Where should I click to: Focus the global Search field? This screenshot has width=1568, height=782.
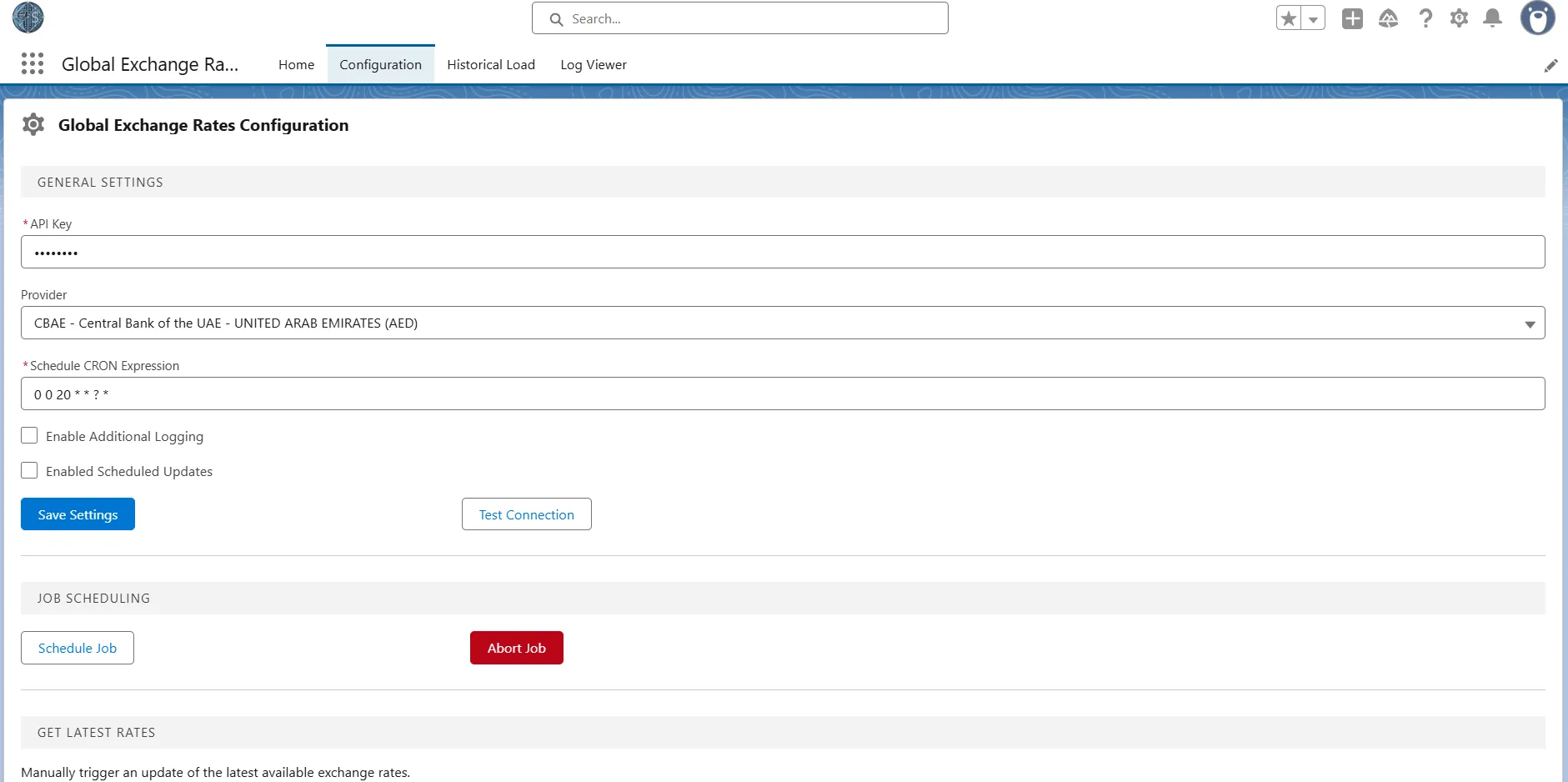coord(740,18)
